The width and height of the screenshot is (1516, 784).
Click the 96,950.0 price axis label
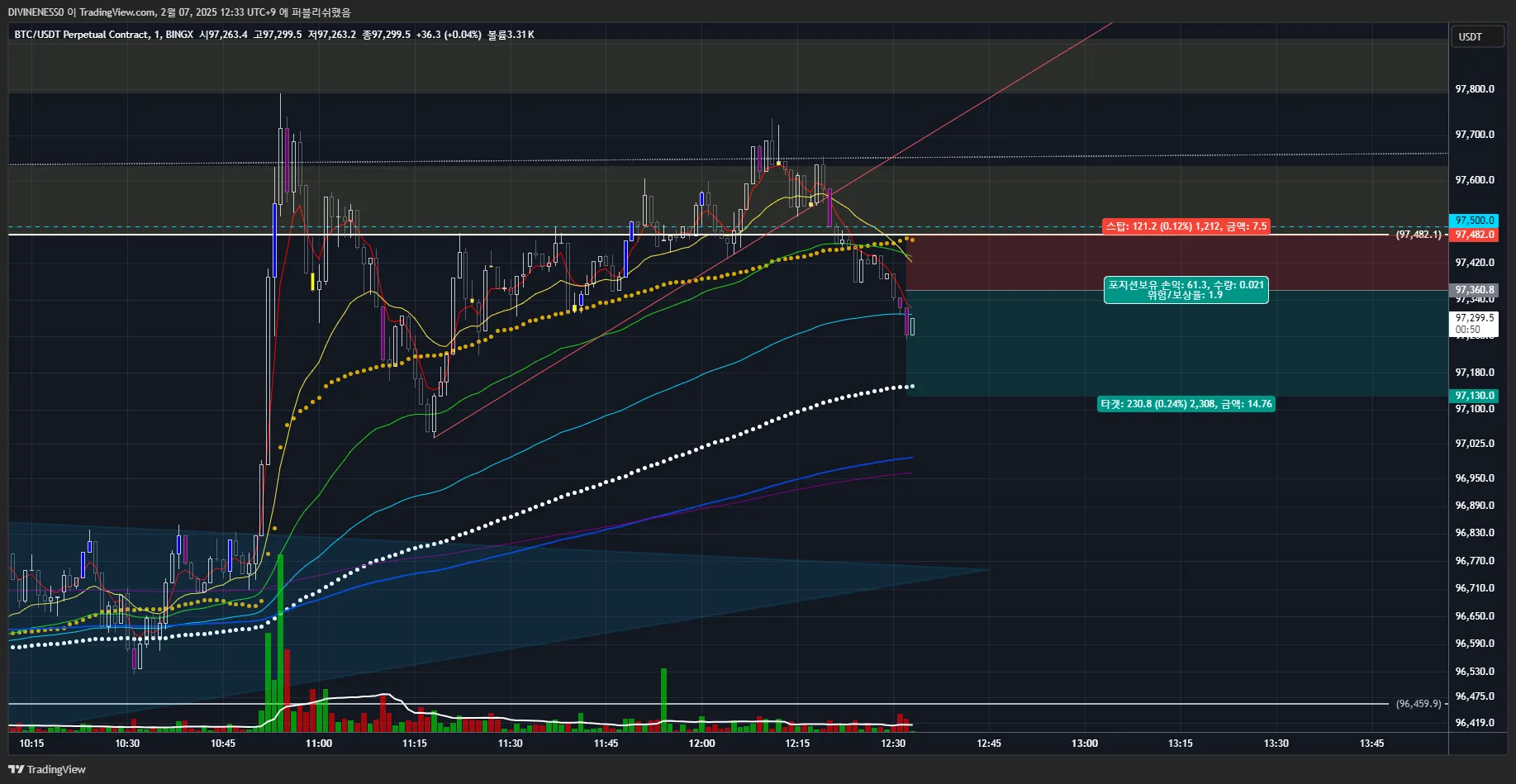coord(1474,478)
